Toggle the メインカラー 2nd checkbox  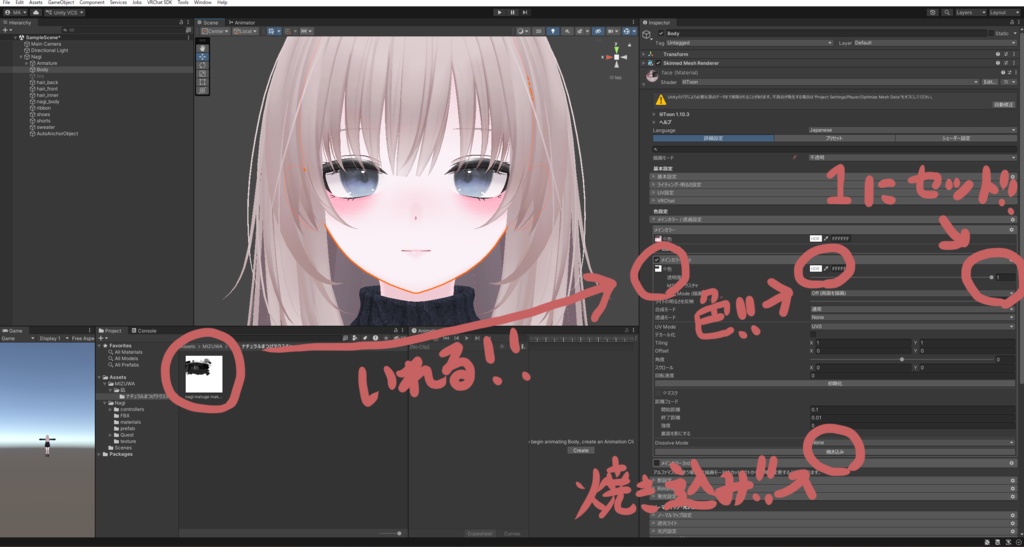[x=657, y=260]
